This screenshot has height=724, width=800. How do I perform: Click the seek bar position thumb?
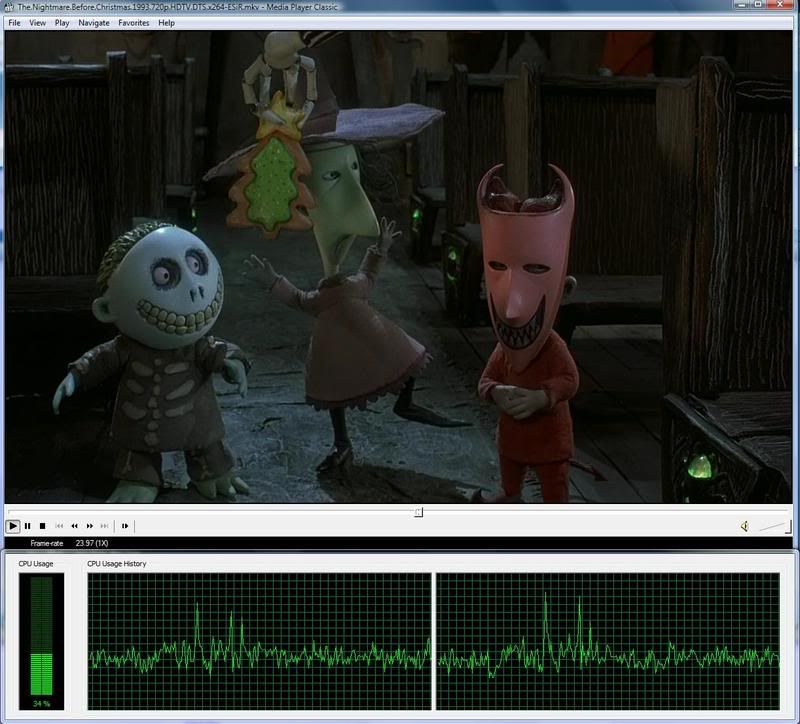click(419, 512)
